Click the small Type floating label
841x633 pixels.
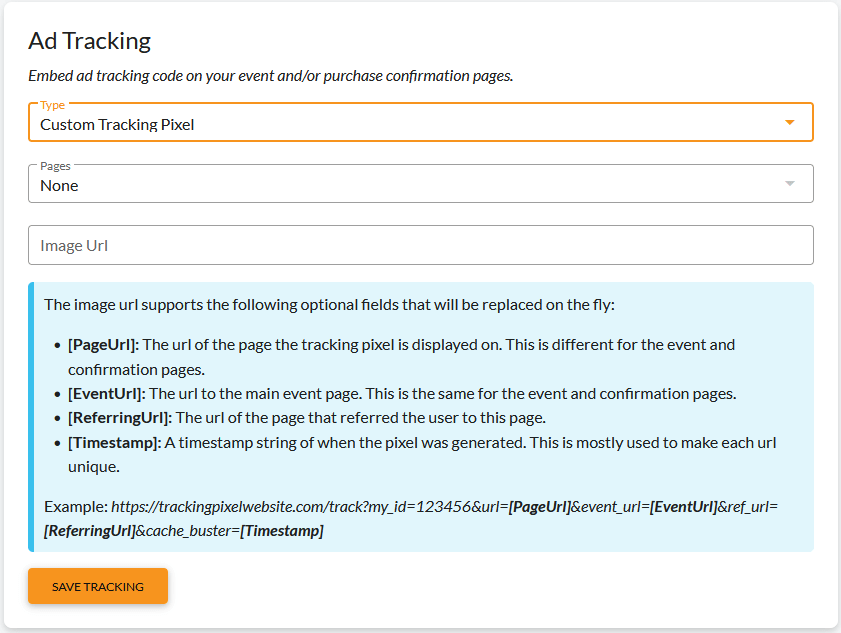[53, 105]
